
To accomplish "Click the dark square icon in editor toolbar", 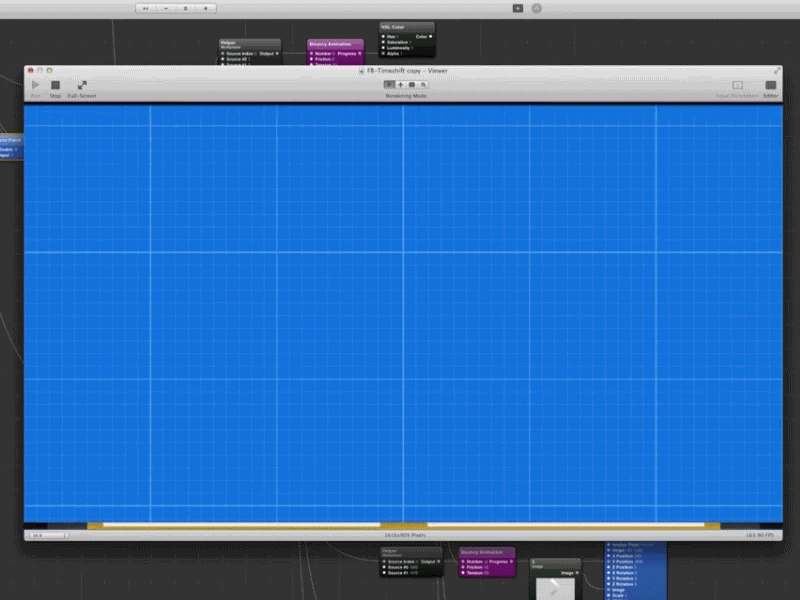I will 518,8.
